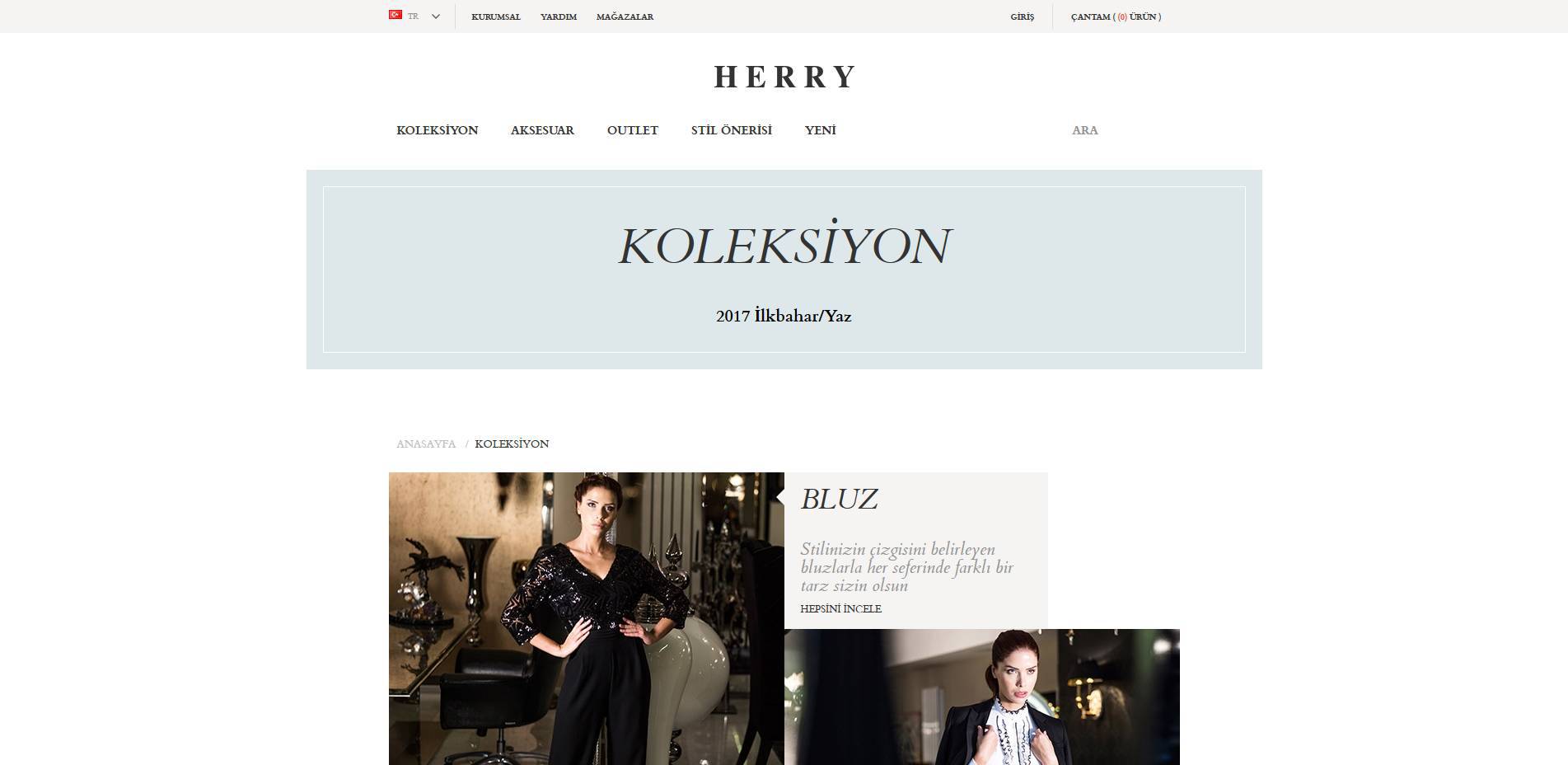Screen dimensions: 1568x765
Task: Go to ANASAYFA breadcrumb
Action: tap(426, 444)
